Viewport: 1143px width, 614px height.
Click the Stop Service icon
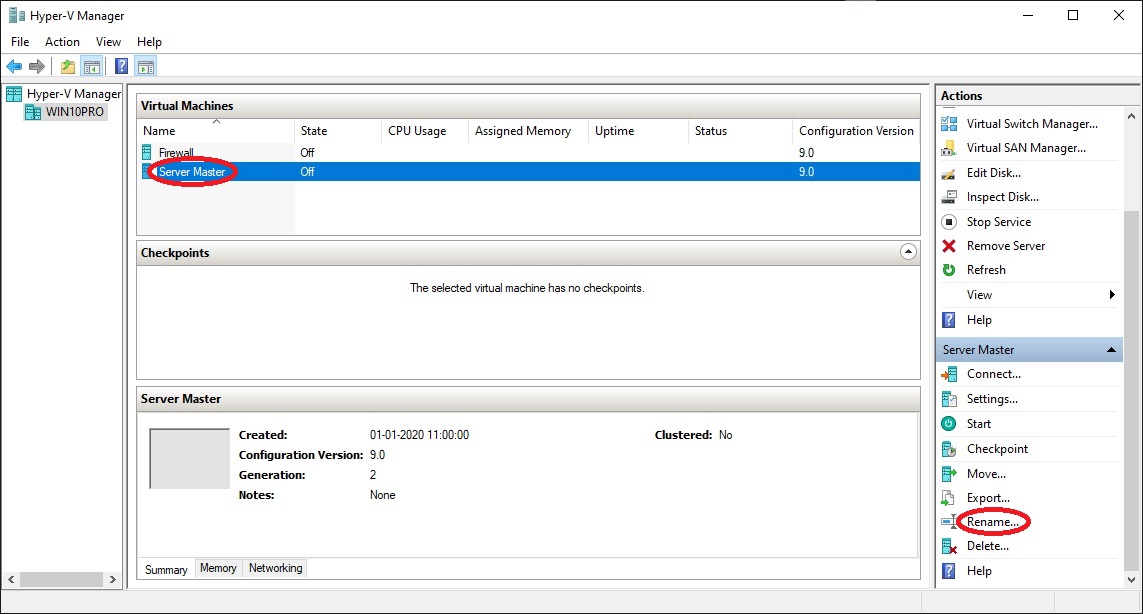949,222
